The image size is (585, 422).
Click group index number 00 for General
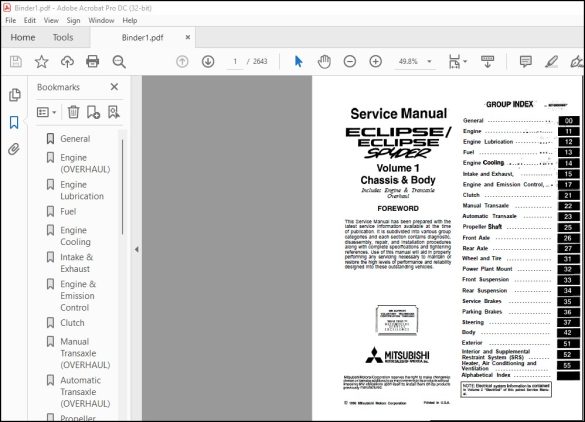click(x=568, y=121)
